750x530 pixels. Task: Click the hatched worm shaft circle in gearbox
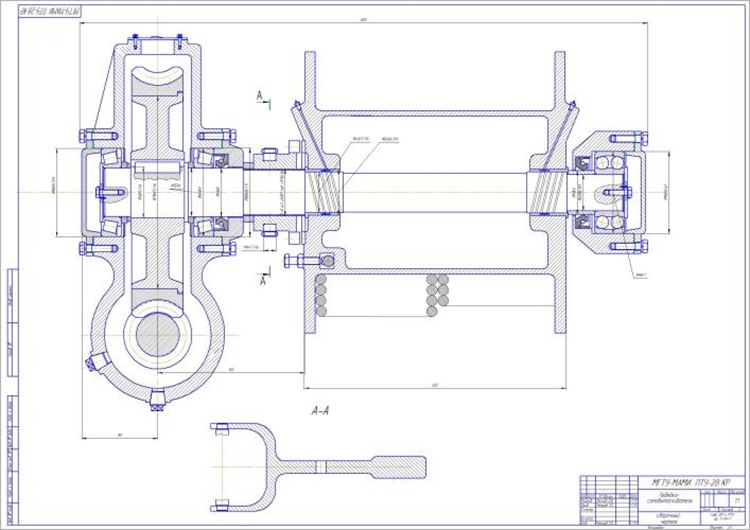coord(158,334)
